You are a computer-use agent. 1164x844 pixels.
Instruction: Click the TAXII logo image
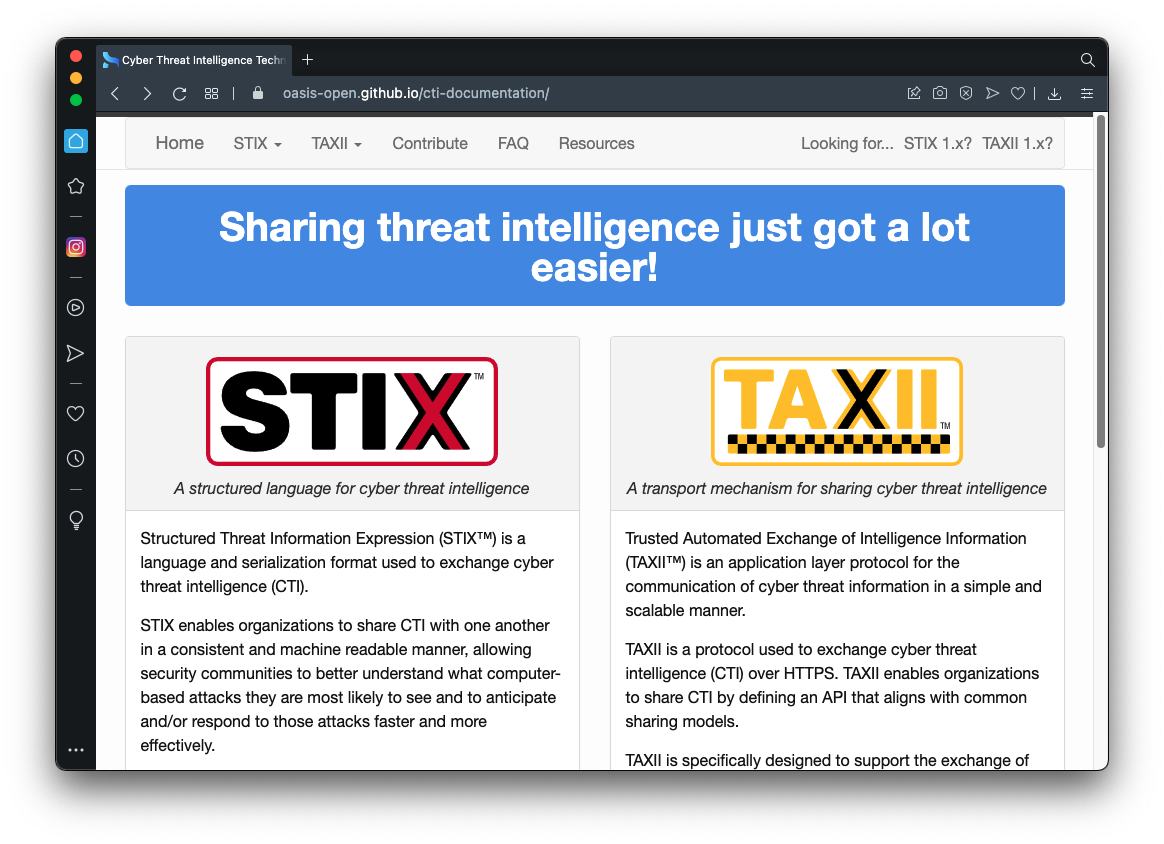click(x=837, y=411)
